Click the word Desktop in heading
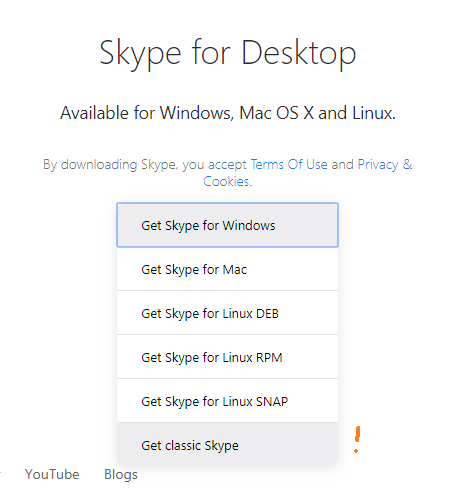 click(299, 54)
